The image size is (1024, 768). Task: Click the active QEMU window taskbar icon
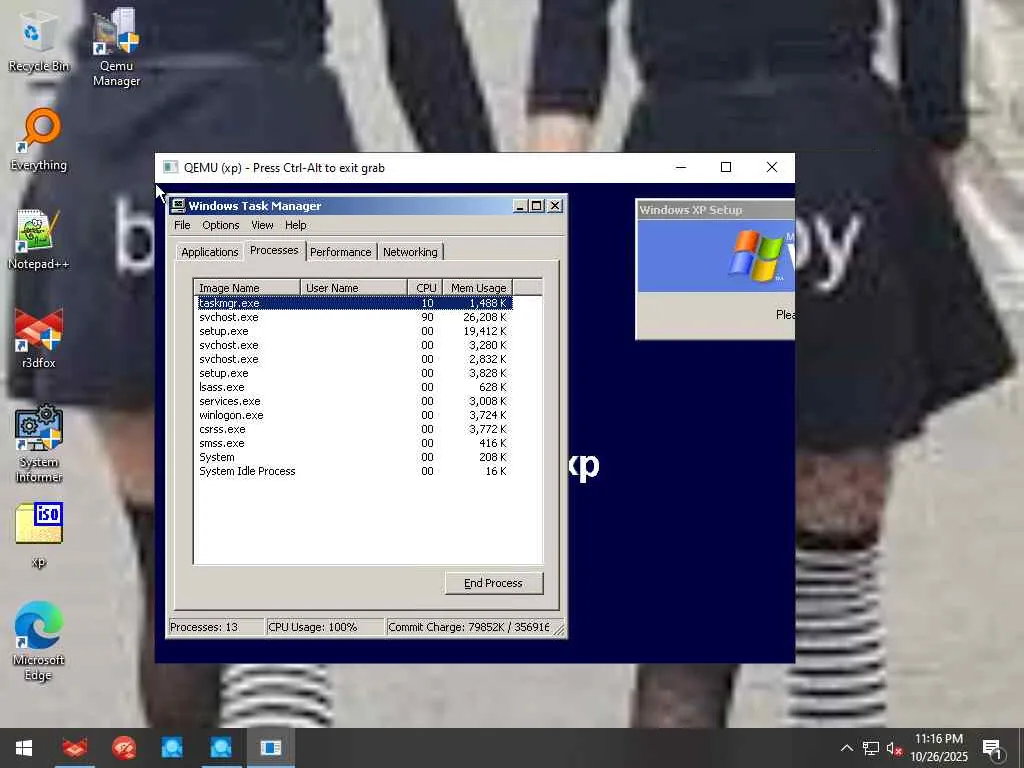tap(270, 748)
